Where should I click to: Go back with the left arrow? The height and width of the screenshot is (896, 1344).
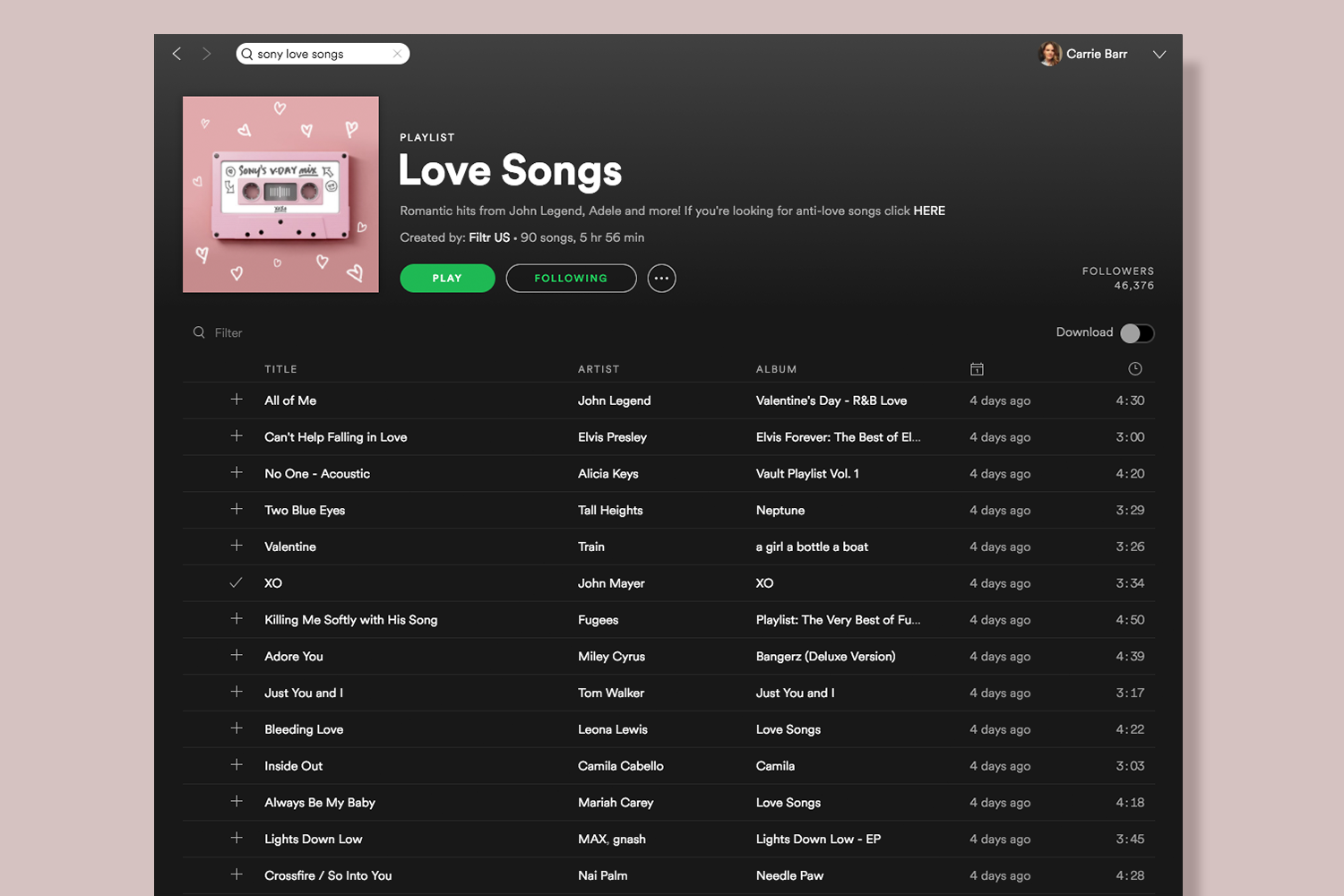point(177,54)
